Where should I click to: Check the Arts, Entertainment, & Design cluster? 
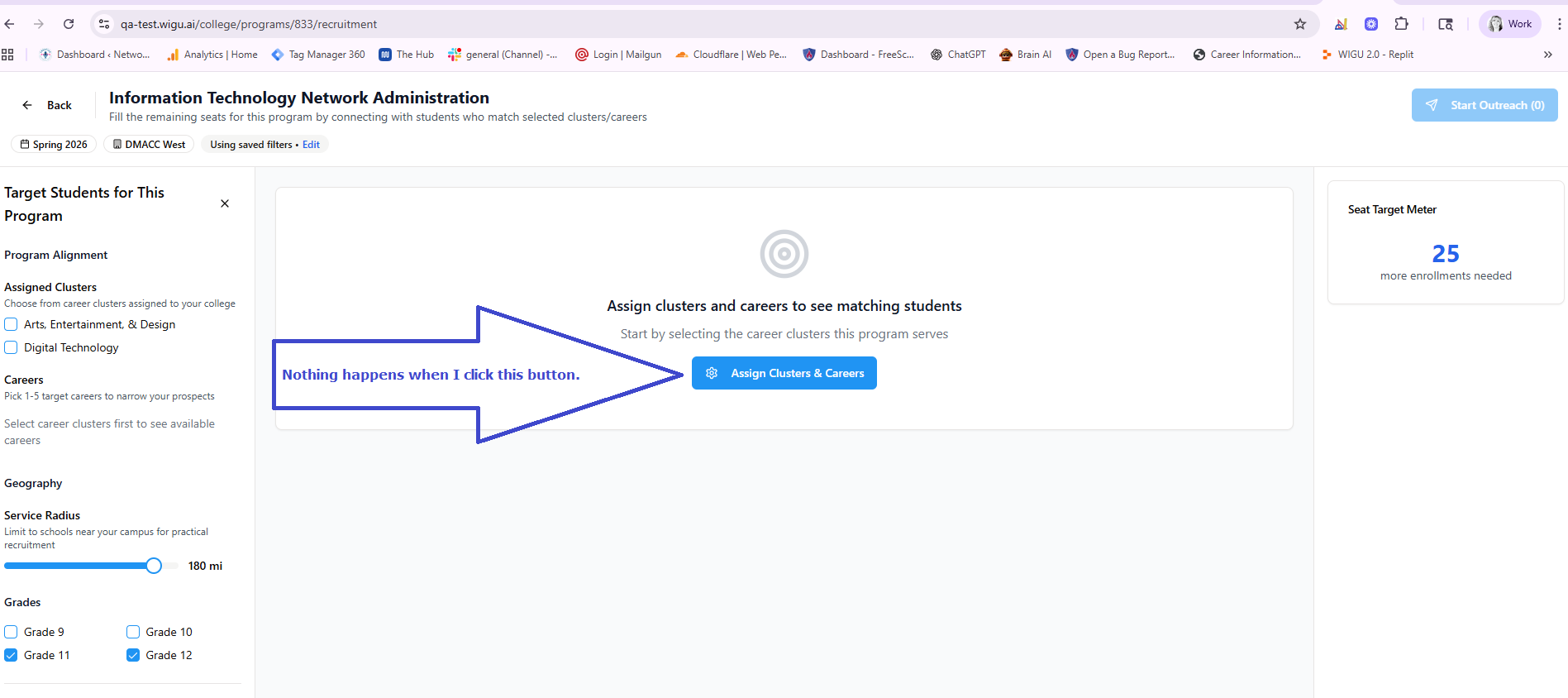(x=11, y=324)
